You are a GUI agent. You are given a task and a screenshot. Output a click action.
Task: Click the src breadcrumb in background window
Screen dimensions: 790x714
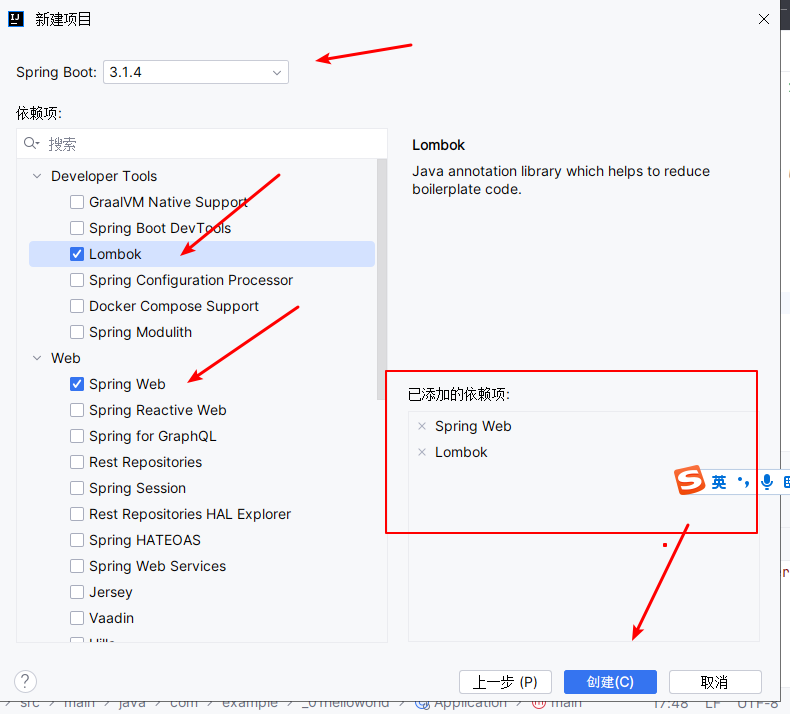coord(30,703)
